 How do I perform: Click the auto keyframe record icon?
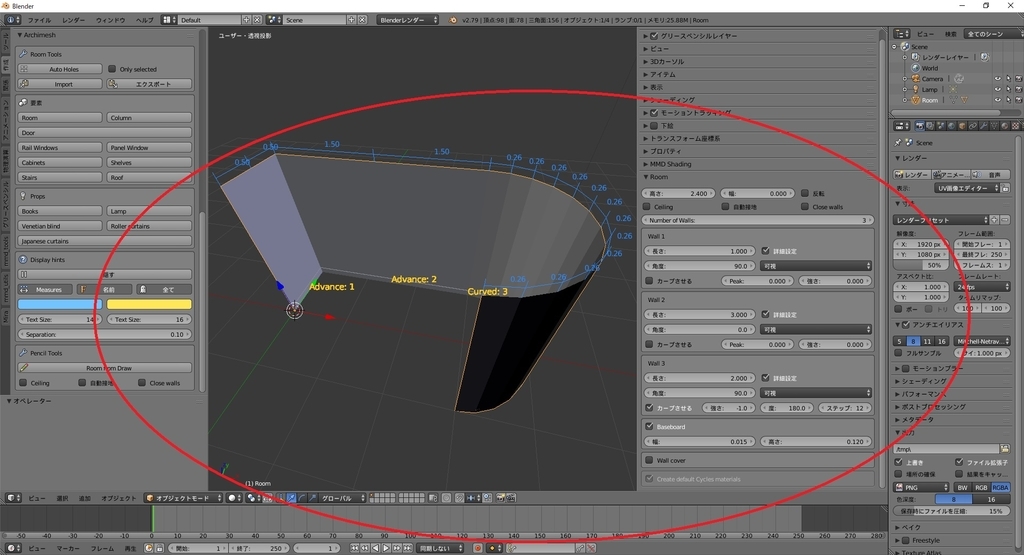477,548
